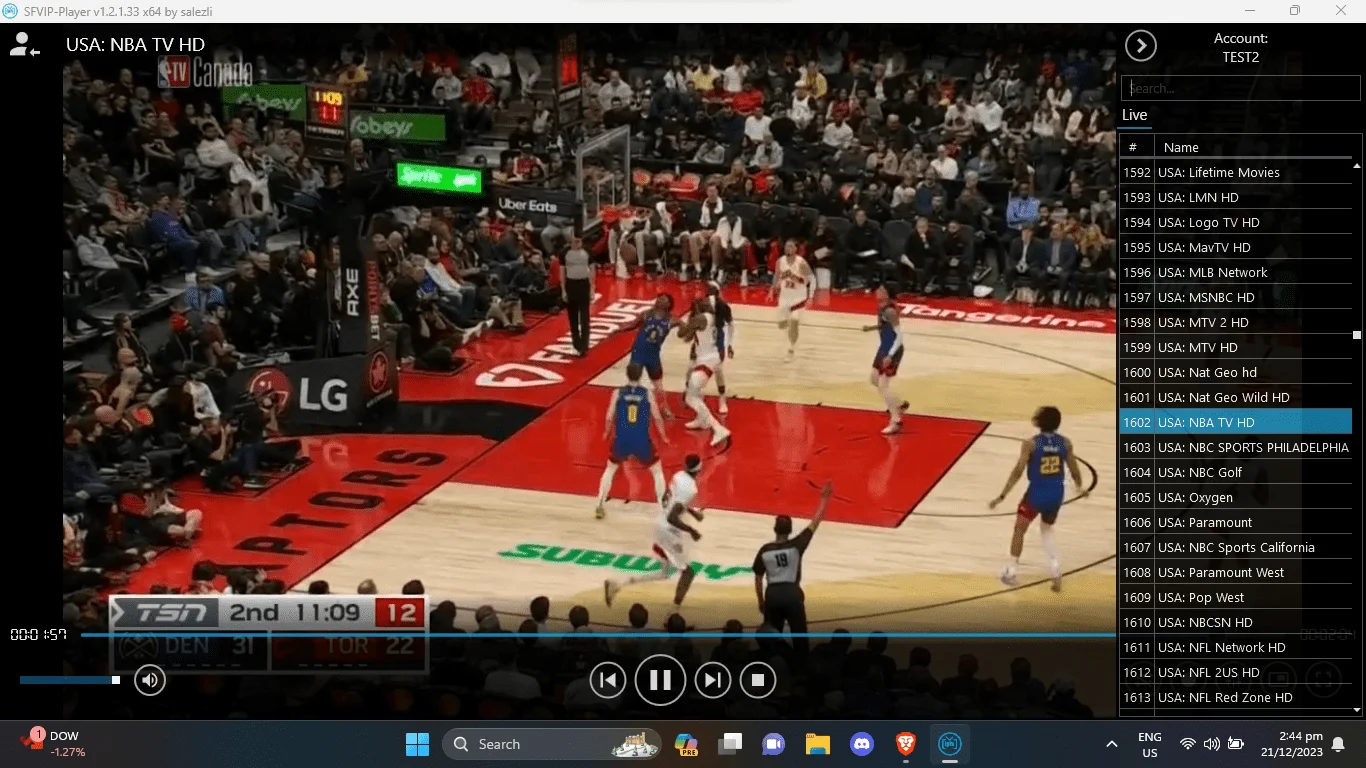
Task: Switch to the Live tab
Action: (x=1134, y=115)
